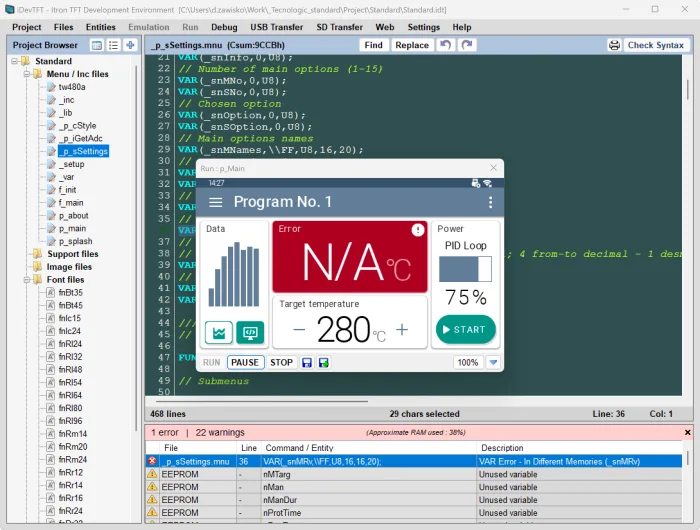Image resolution: width=700 pixels, height=530 pixels.
Task: Open the Help menu
Action: 462,27
